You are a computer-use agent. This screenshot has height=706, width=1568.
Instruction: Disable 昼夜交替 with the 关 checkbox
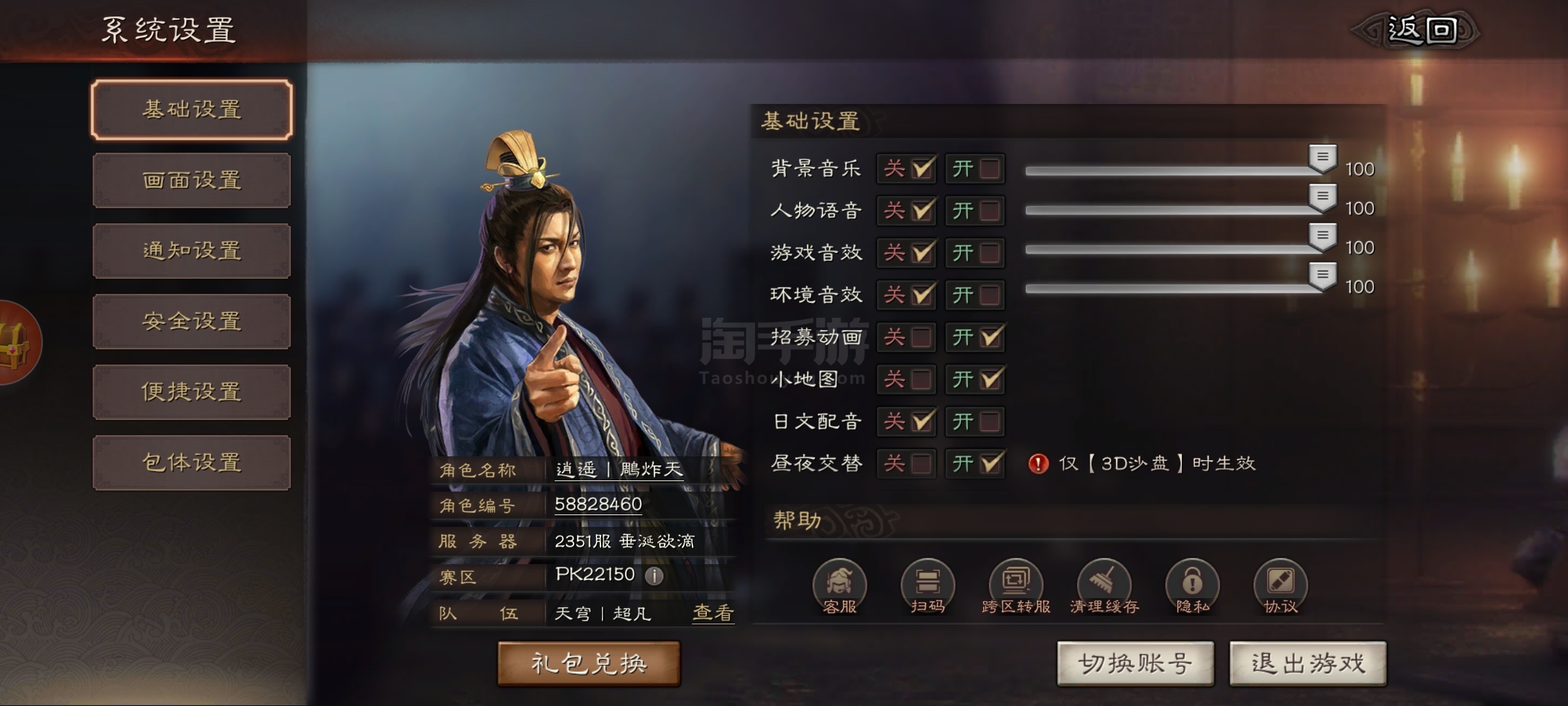[x=906, y=463]
